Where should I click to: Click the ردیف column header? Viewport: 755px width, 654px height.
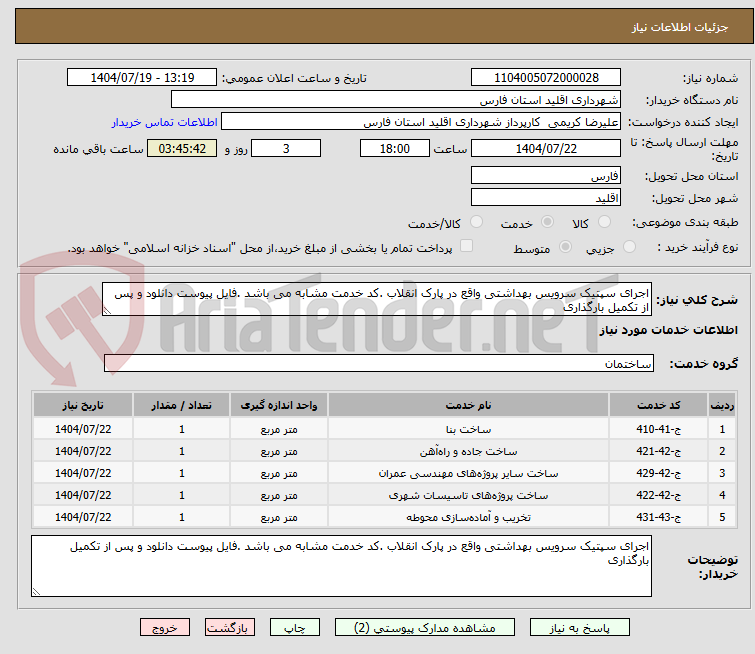coord(722,405)
